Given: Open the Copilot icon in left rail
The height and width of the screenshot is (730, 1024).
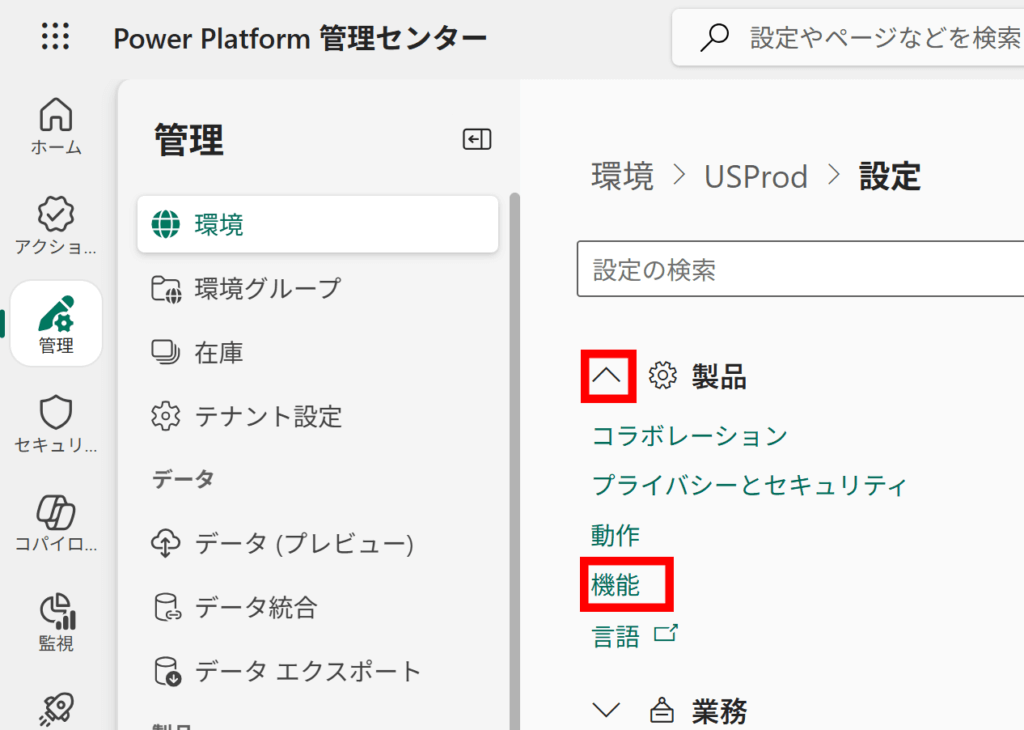Looking at the screenshot, I should coord(56,511).
